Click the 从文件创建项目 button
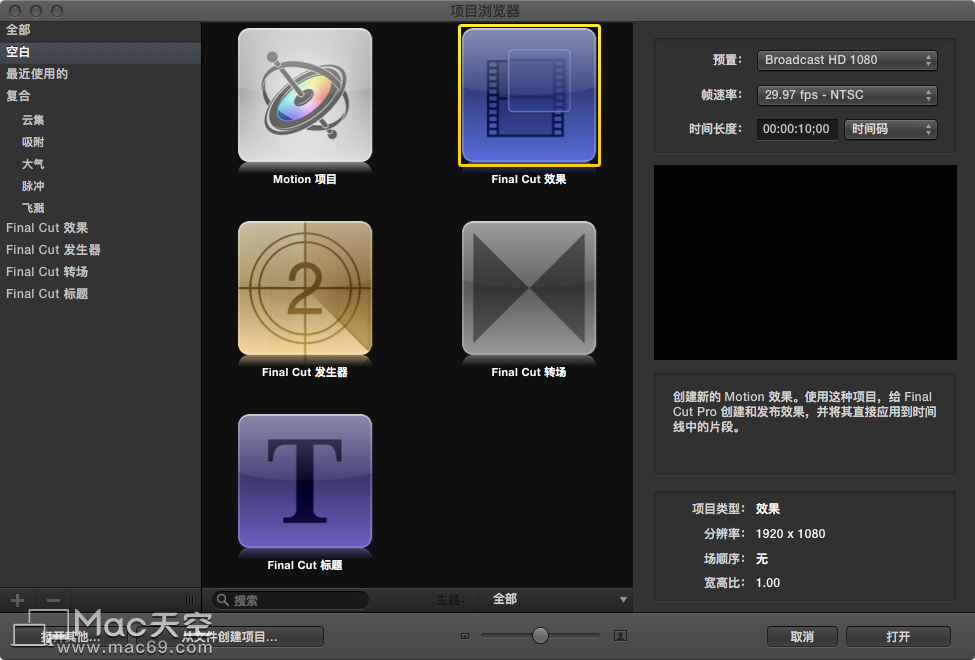The width and height of the screenshot is (975, 660). [x=230, y=636]
